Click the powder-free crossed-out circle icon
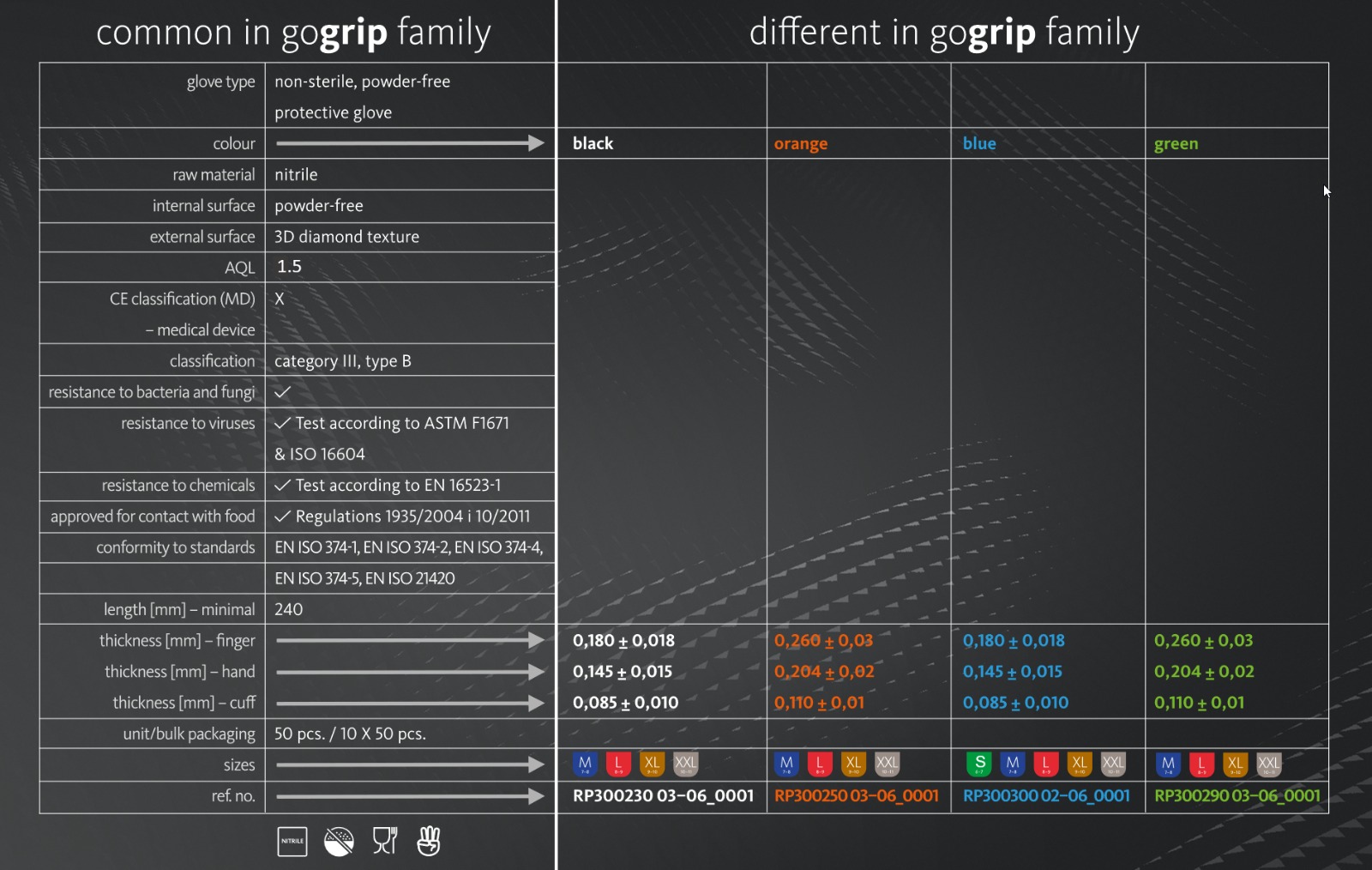Viewport: 1372px width, 870px height. (x=339, y=842)
